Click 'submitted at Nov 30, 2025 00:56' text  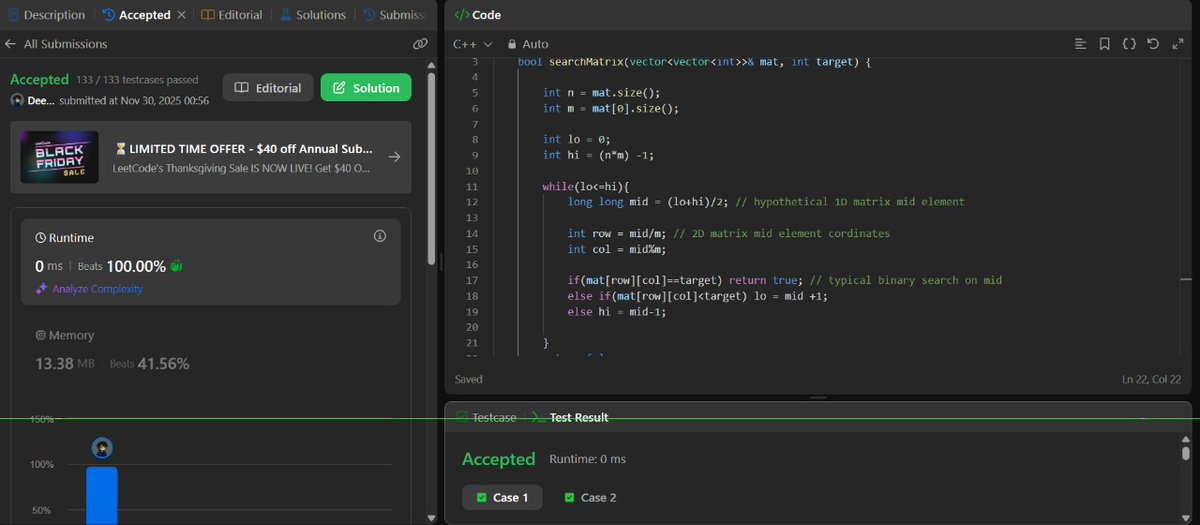click(x=134, y=100)
